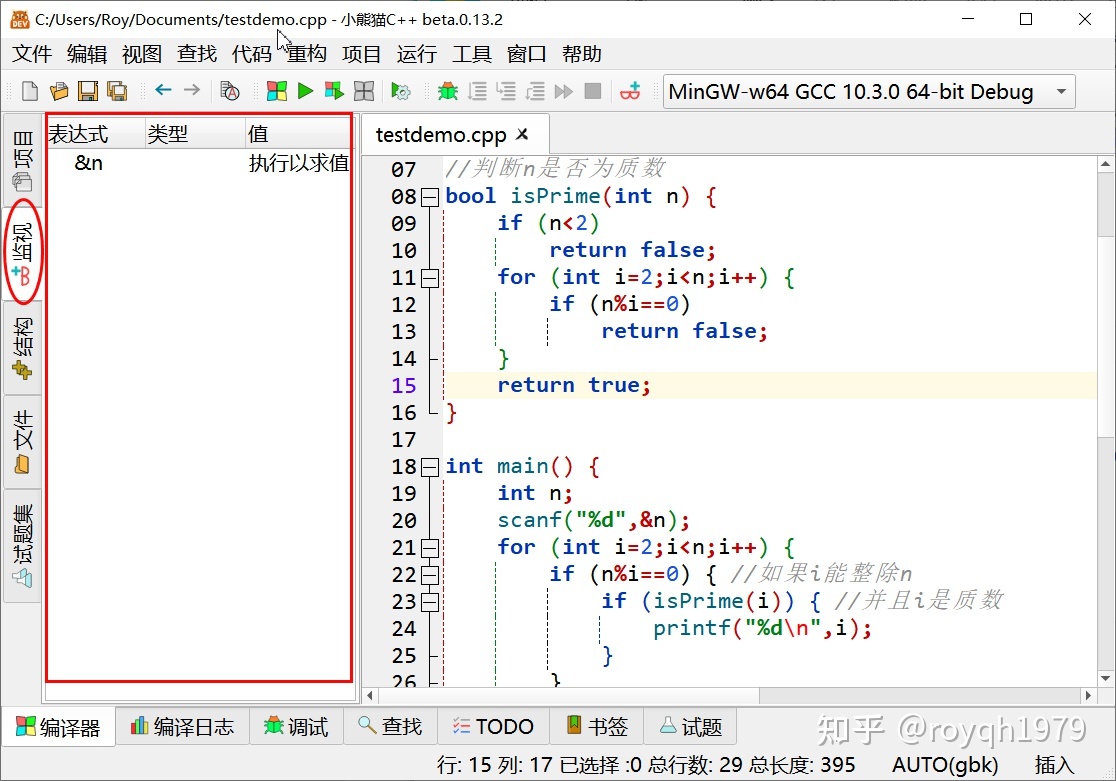1116x781 pixels.
Task: Collapse the for loop fold at line 21
Action: [430, 548]
